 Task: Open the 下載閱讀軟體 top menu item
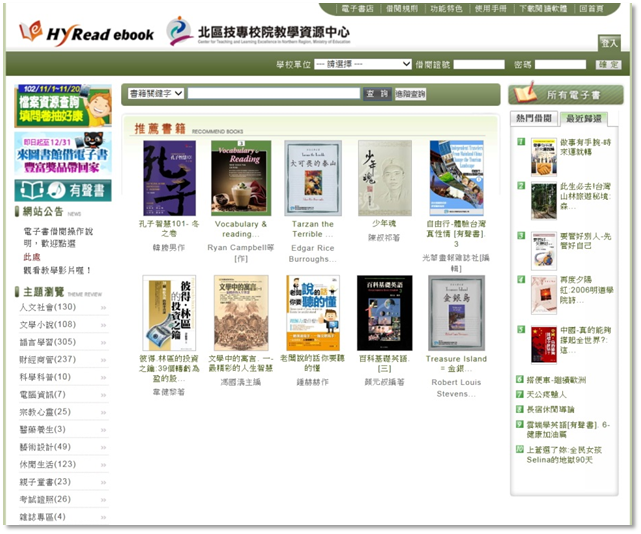click(543, 9)
